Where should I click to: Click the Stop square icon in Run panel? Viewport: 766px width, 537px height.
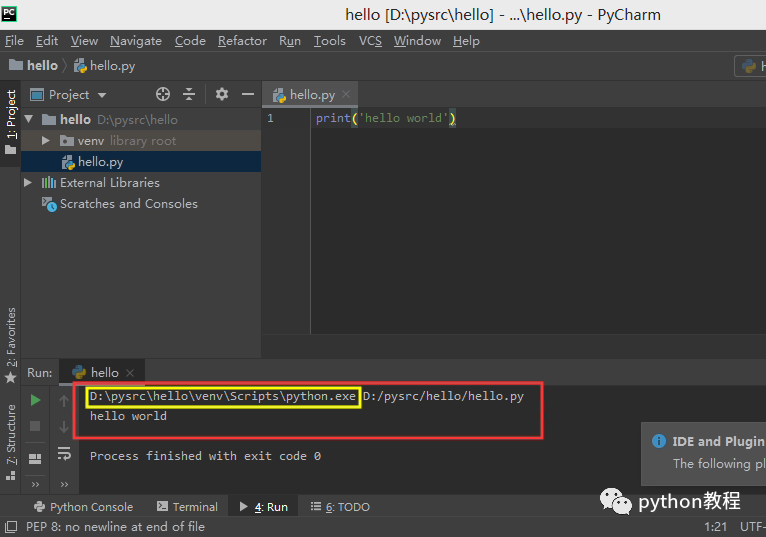(35, 426)
